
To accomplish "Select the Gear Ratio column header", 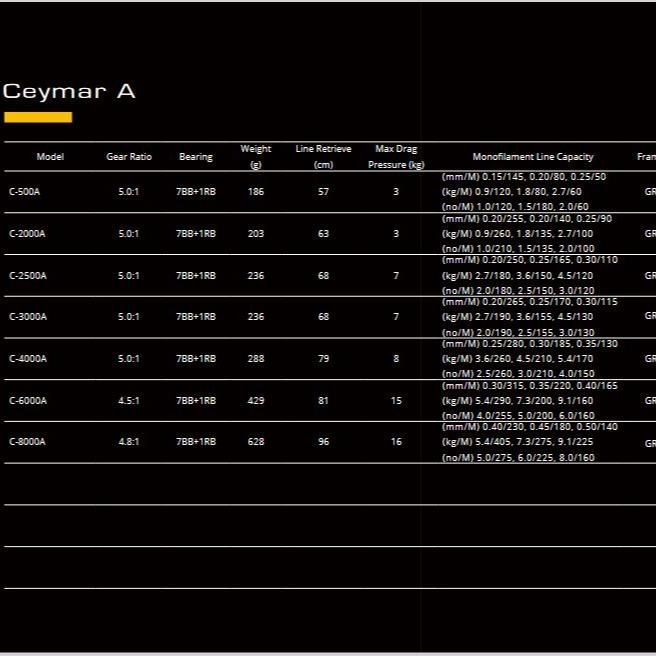I will [129, 157].
